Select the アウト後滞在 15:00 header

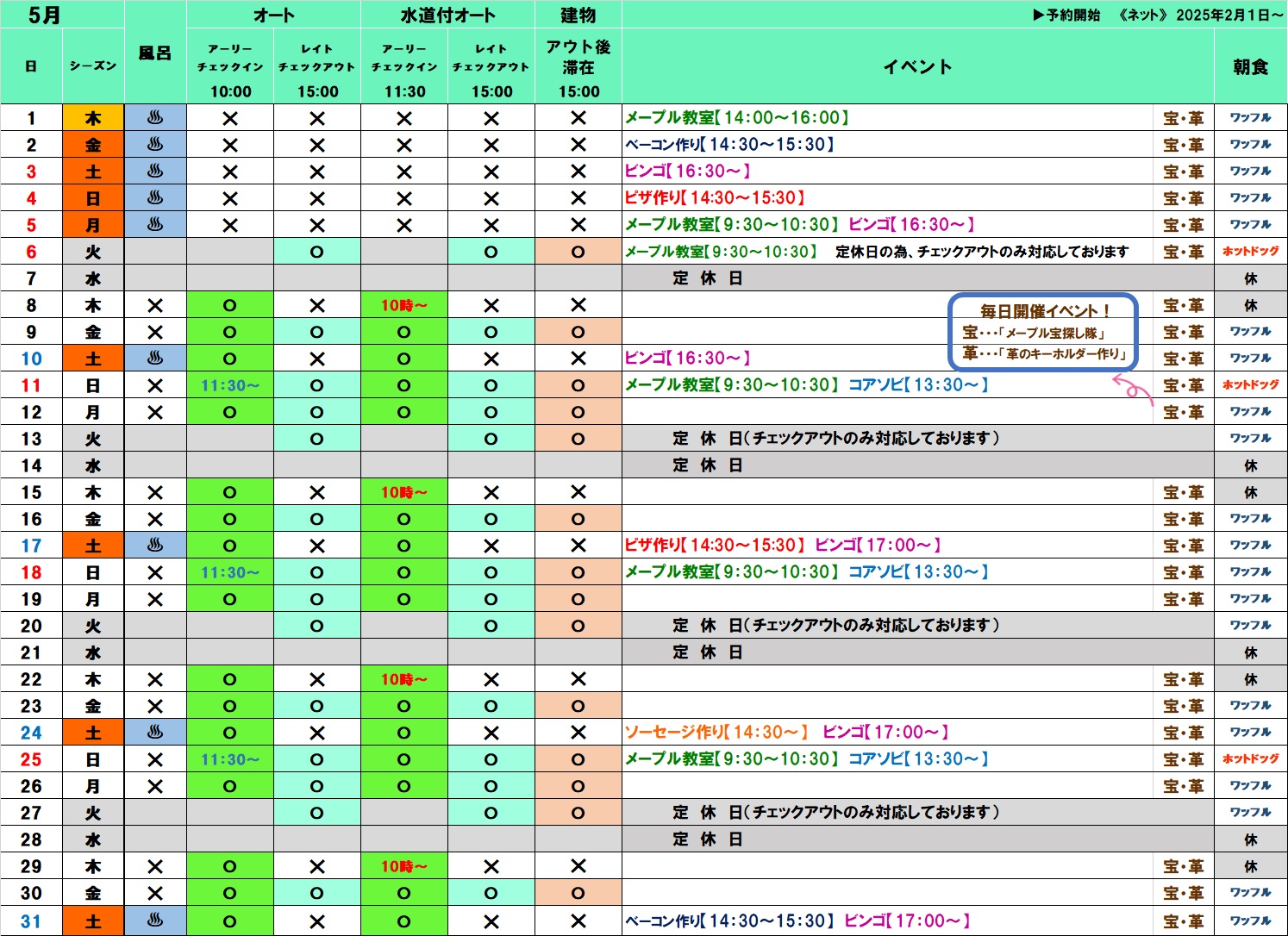pyautogui.click(x=578, y=68)
